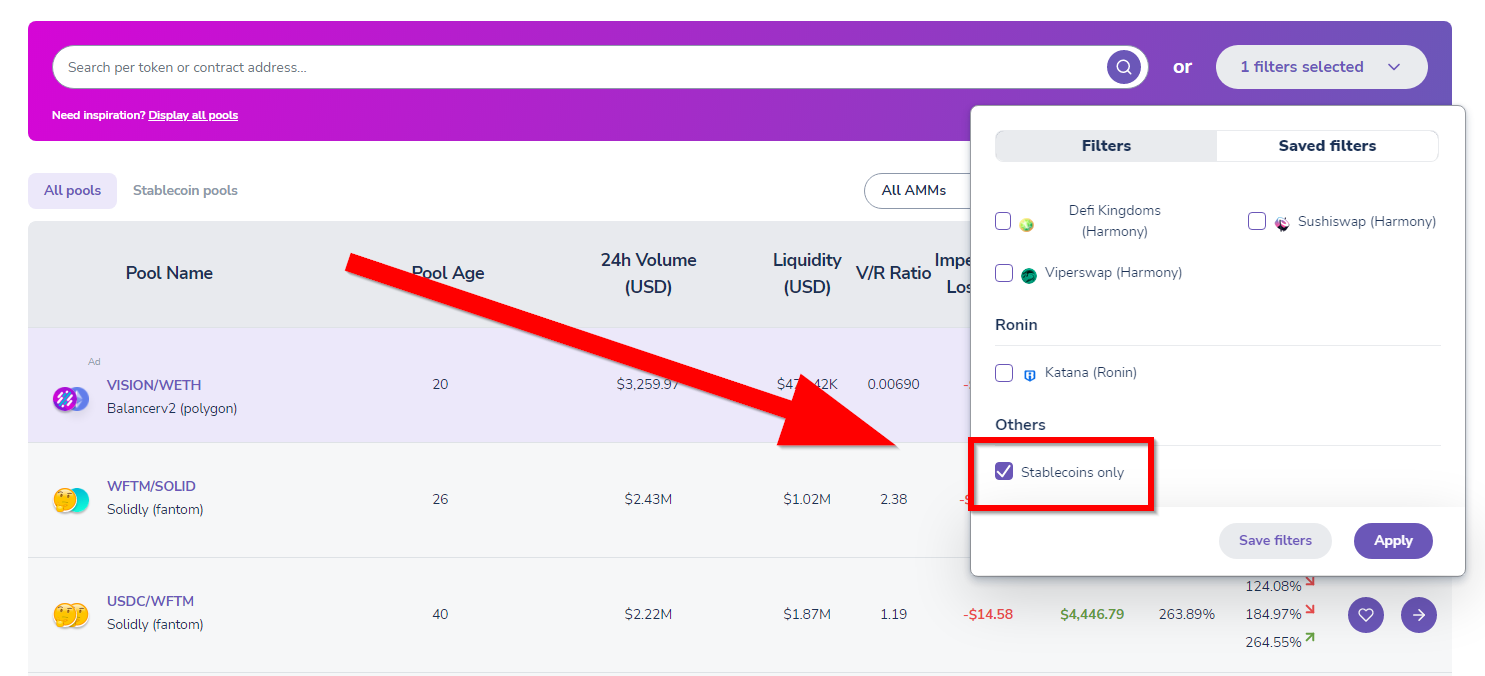Screen dimensions: 1485x676
Task: Sort by V/R Ratio column header
Action: click(x=893, y=273)
